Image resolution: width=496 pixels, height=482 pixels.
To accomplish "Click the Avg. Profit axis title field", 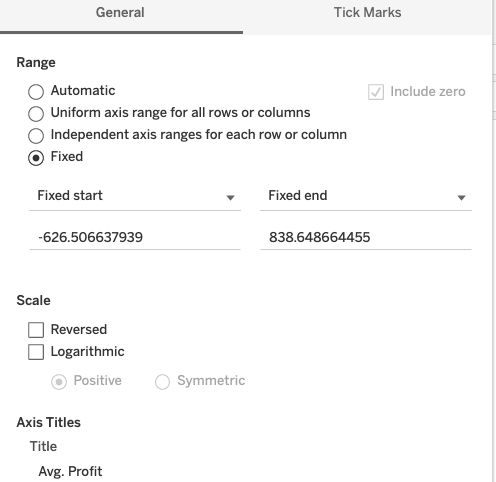I will [x=71, y=471].
